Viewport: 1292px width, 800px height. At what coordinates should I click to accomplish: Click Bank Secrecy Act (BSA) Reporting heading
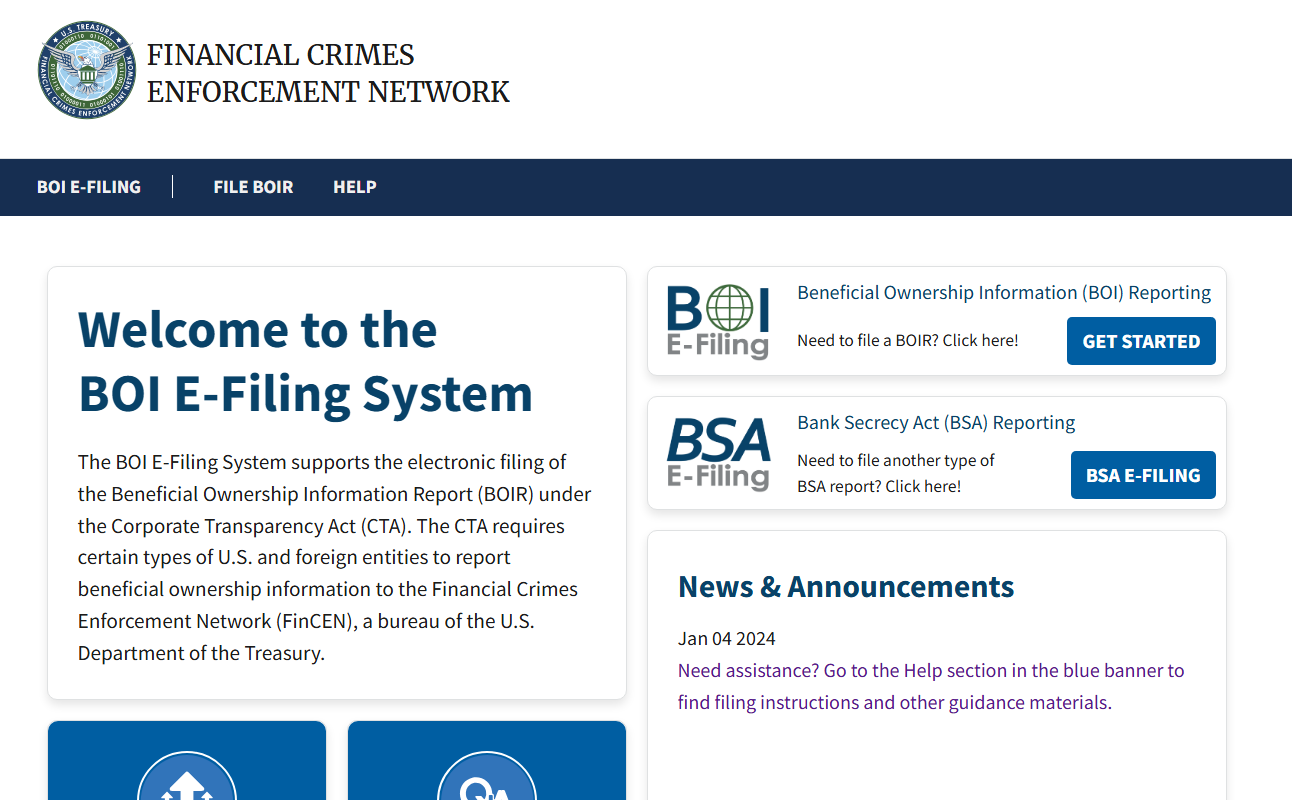(936, 423)
